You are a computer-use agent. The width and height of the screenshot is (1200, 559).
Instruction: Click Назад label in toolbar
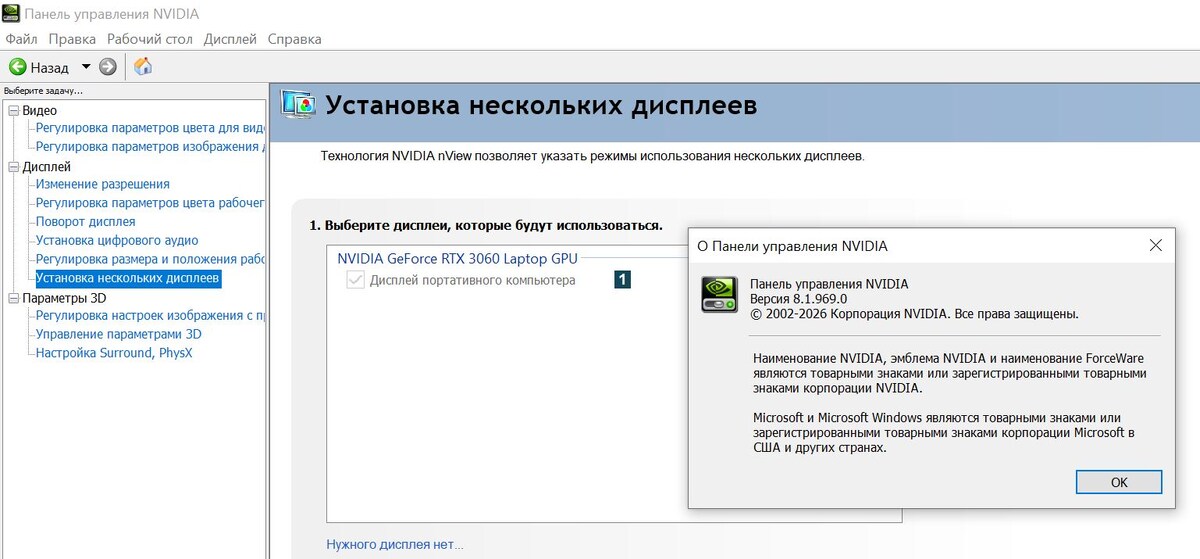49,68
